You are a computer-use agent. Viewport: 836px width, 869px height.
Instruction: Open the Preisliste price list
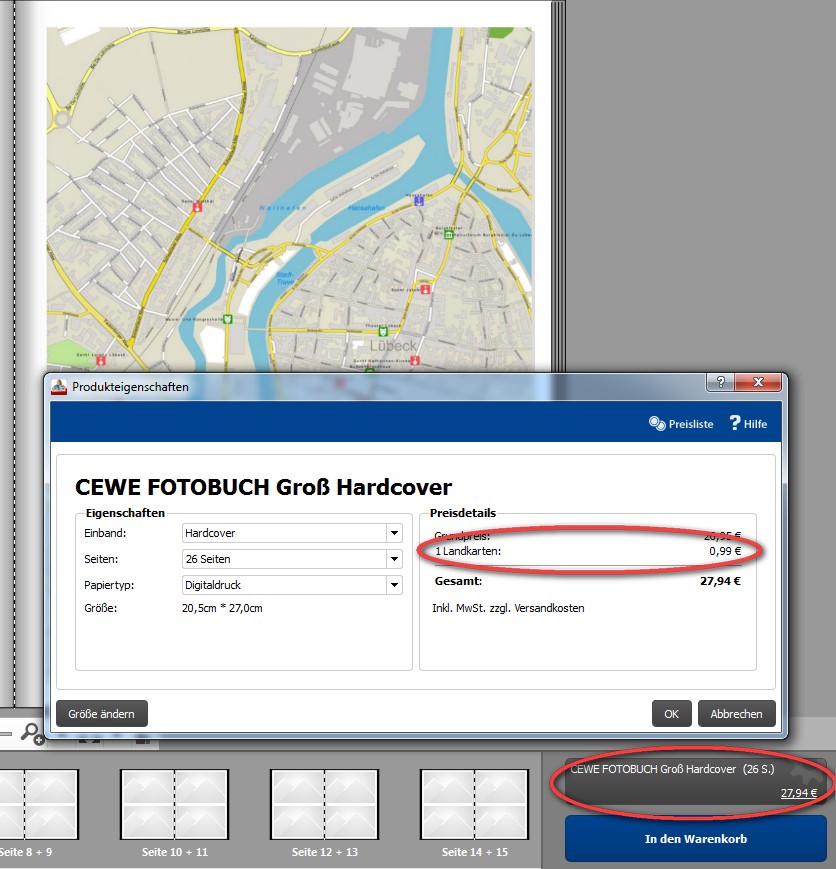(x=681, y=424)
